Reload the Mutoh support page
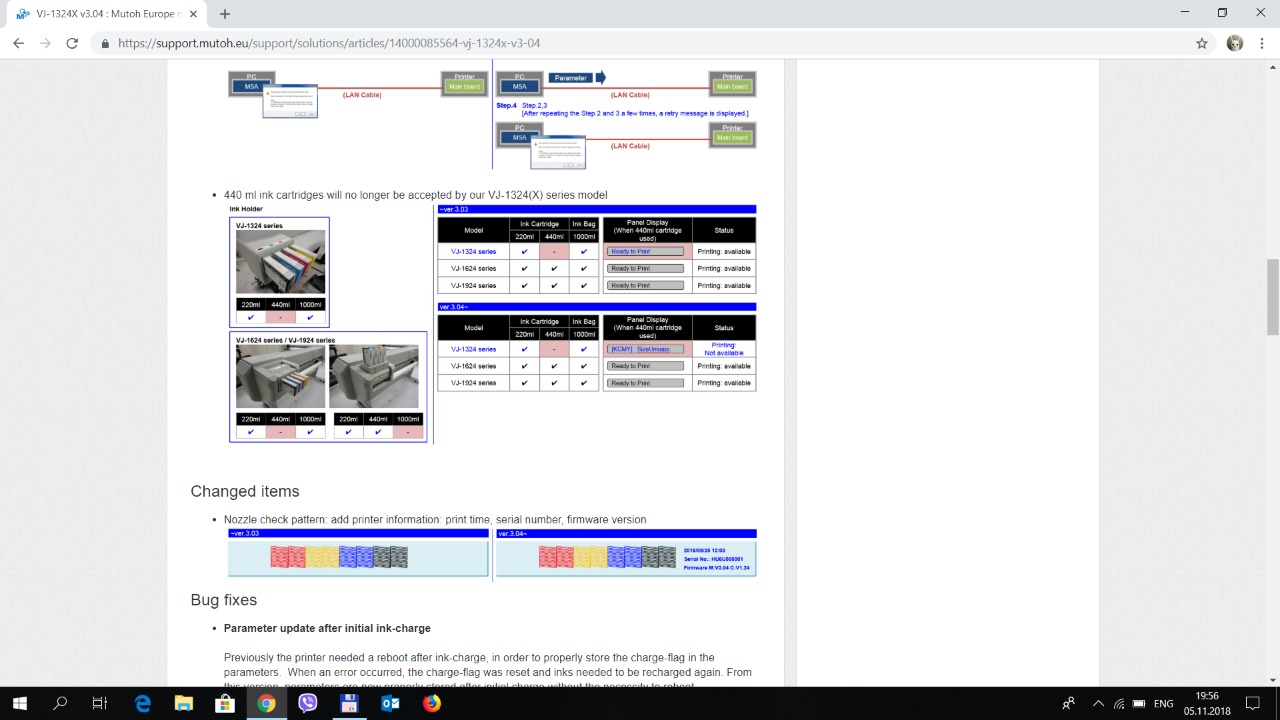1280x720 pixels. click(72, 43)
